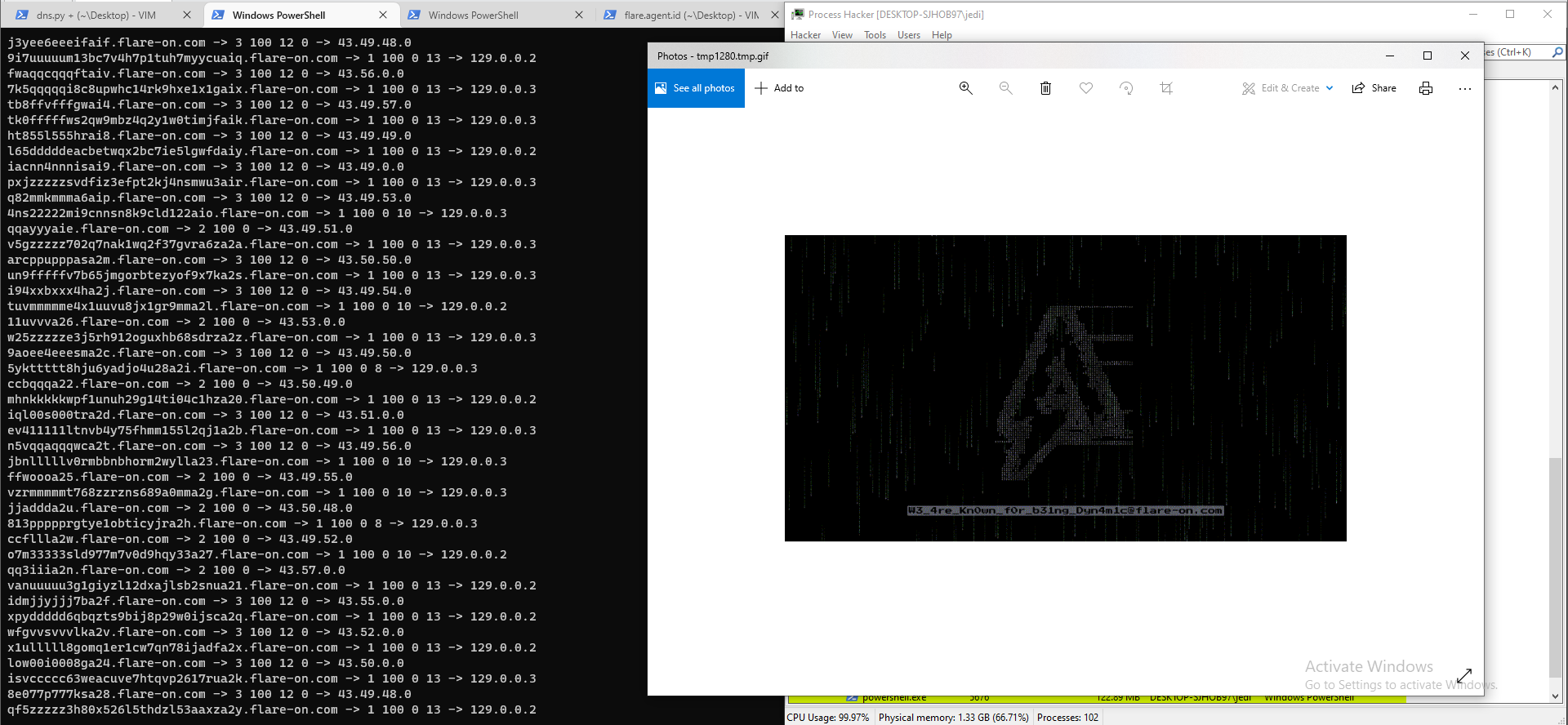The width and height of the screenshot is (1568, 725).
Task: Click the qqayyyaie.flare-on.com log line
Action: click(180, 229)
